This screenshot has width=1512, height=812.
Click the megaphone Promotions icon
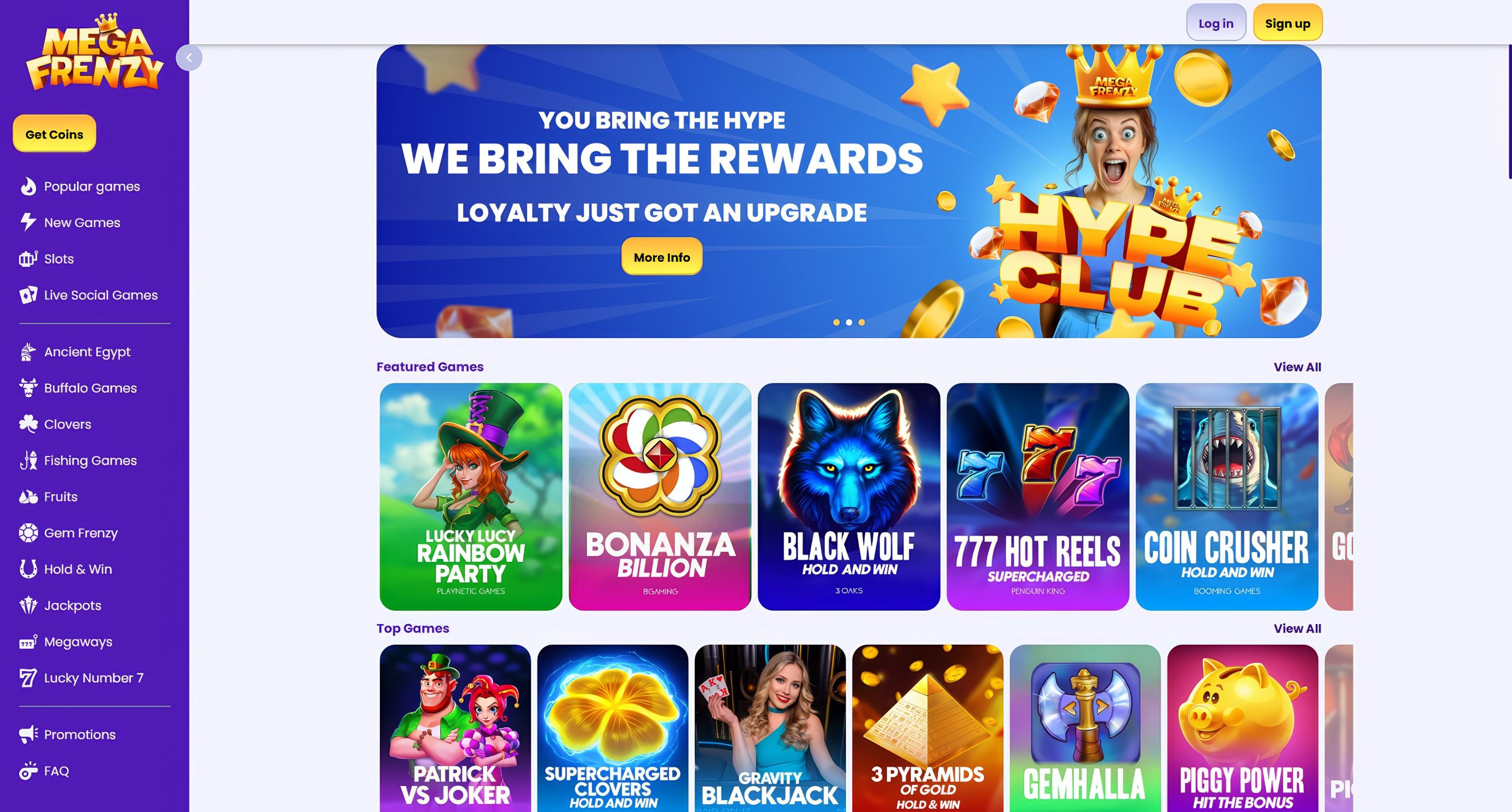click(28, 734)
